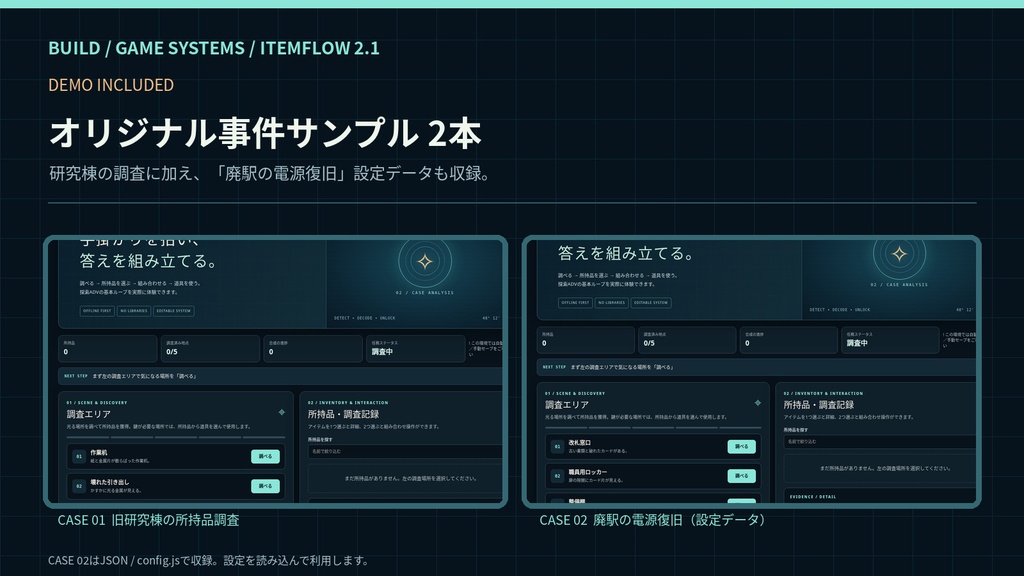Investigate 壊れた引き出し with its 調べる button

[265, 486]
